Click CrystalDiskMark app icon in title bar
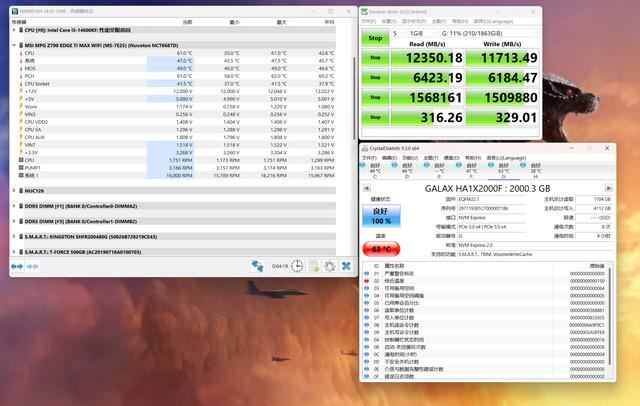The image size is (640, 406). pos(364,11)
